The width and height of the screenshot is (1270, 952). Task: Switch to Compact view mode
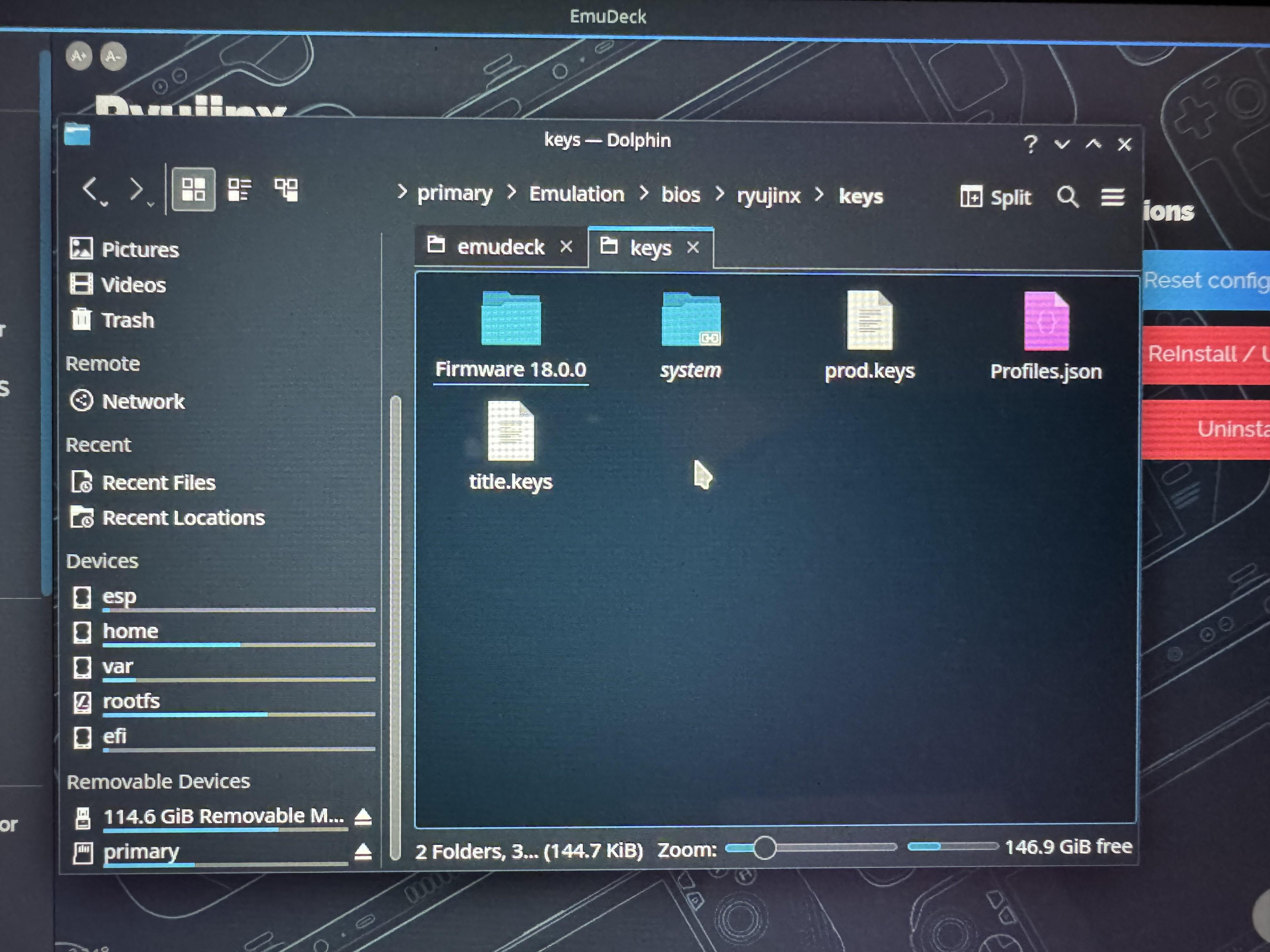pyautogui.click(x=239, y=190)
